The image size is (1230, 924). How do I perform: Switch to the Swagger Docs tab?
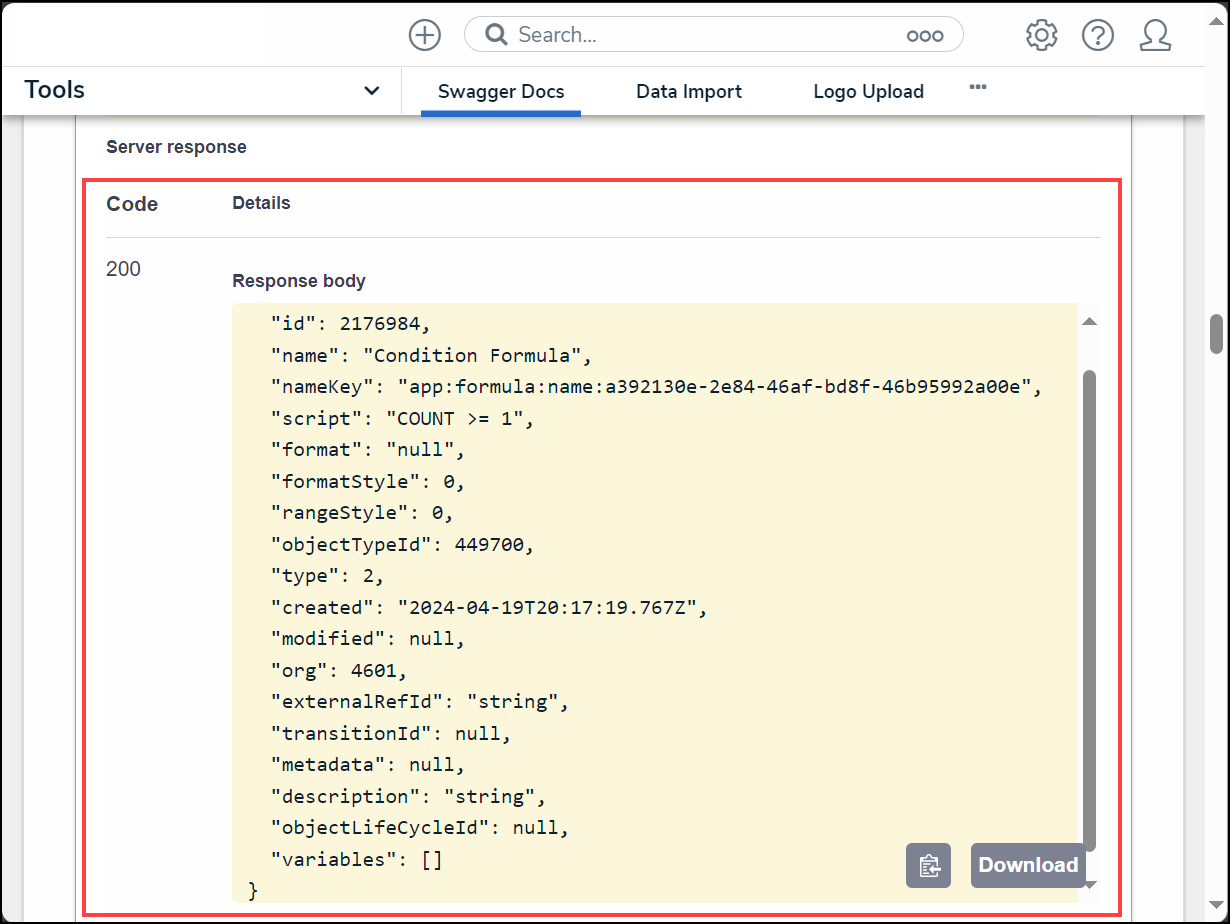[x=501, y=92]
